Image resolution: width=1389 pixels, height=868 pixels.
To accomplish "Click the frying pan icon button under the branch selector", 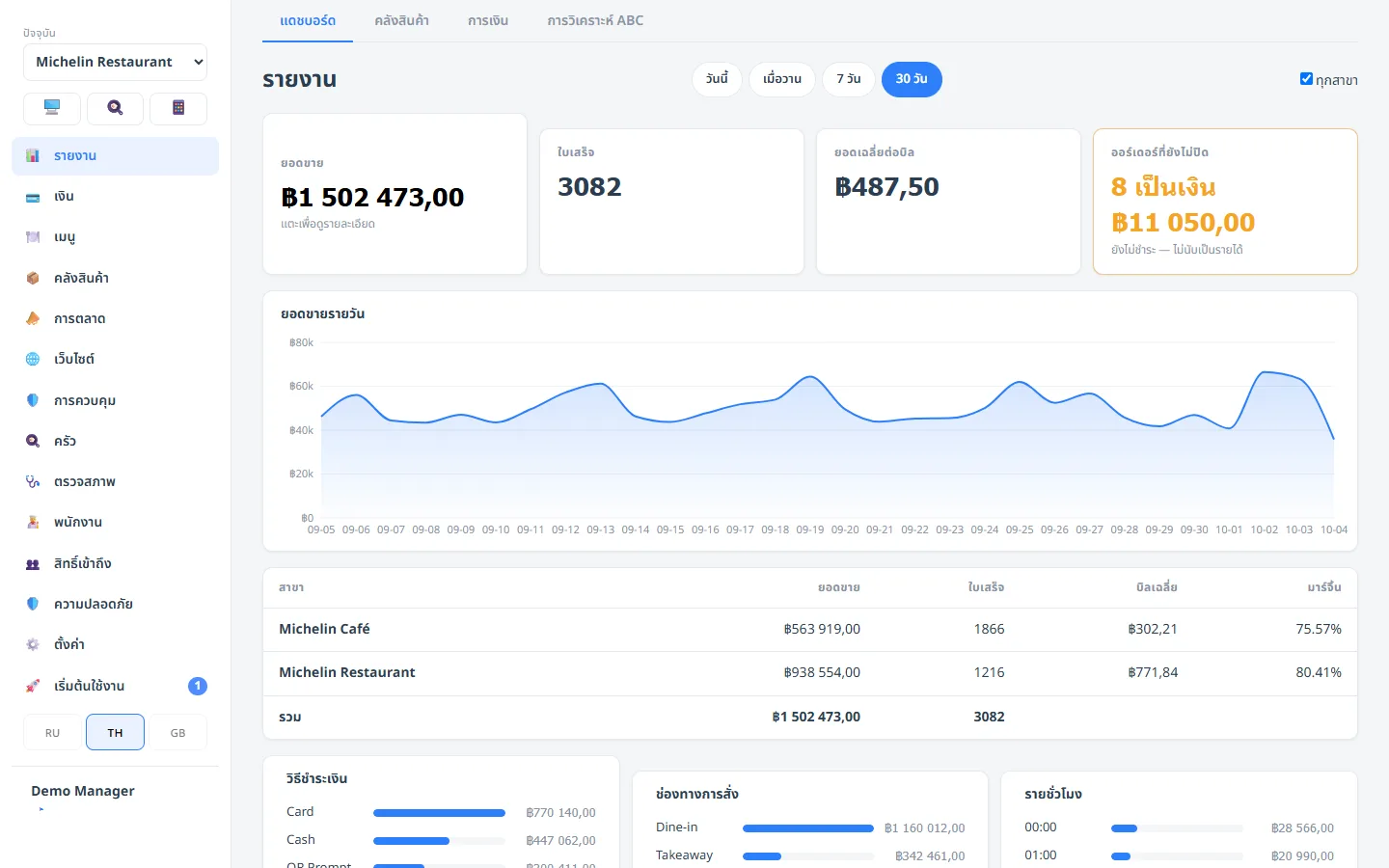I will 115,109.
